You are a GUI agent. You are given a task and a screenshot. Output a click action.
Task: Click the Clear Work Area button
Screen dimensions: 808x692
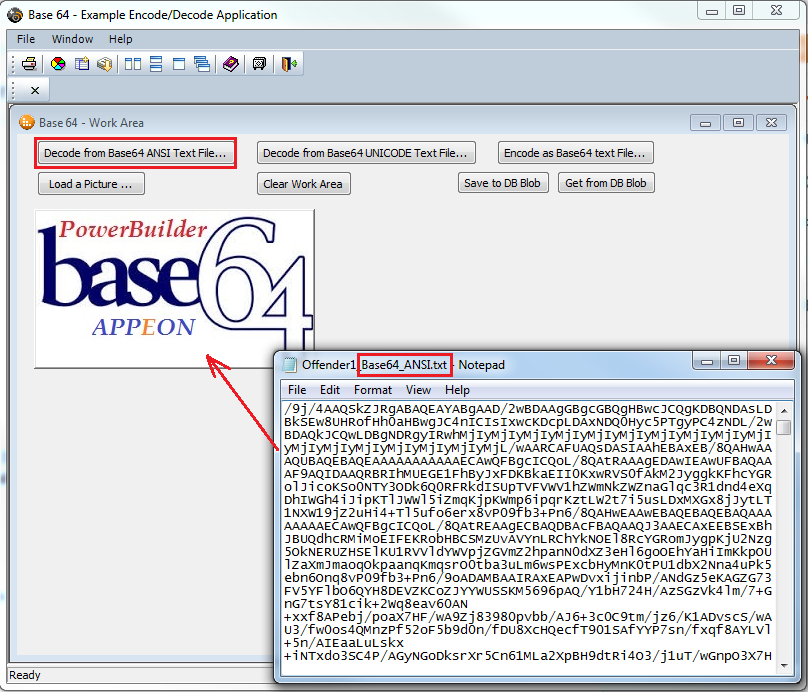pos(303,183)
